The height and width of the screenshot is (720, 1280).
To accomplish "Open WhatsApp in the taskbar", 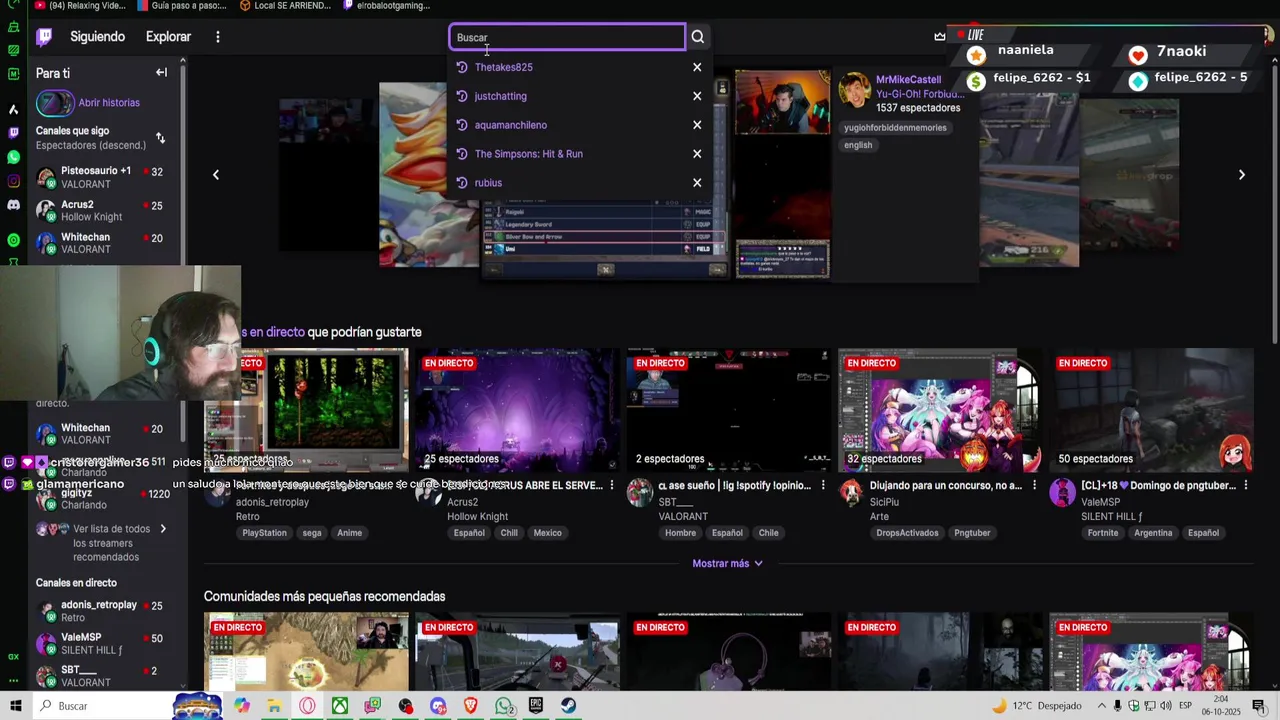I will [x=504, y=706].
